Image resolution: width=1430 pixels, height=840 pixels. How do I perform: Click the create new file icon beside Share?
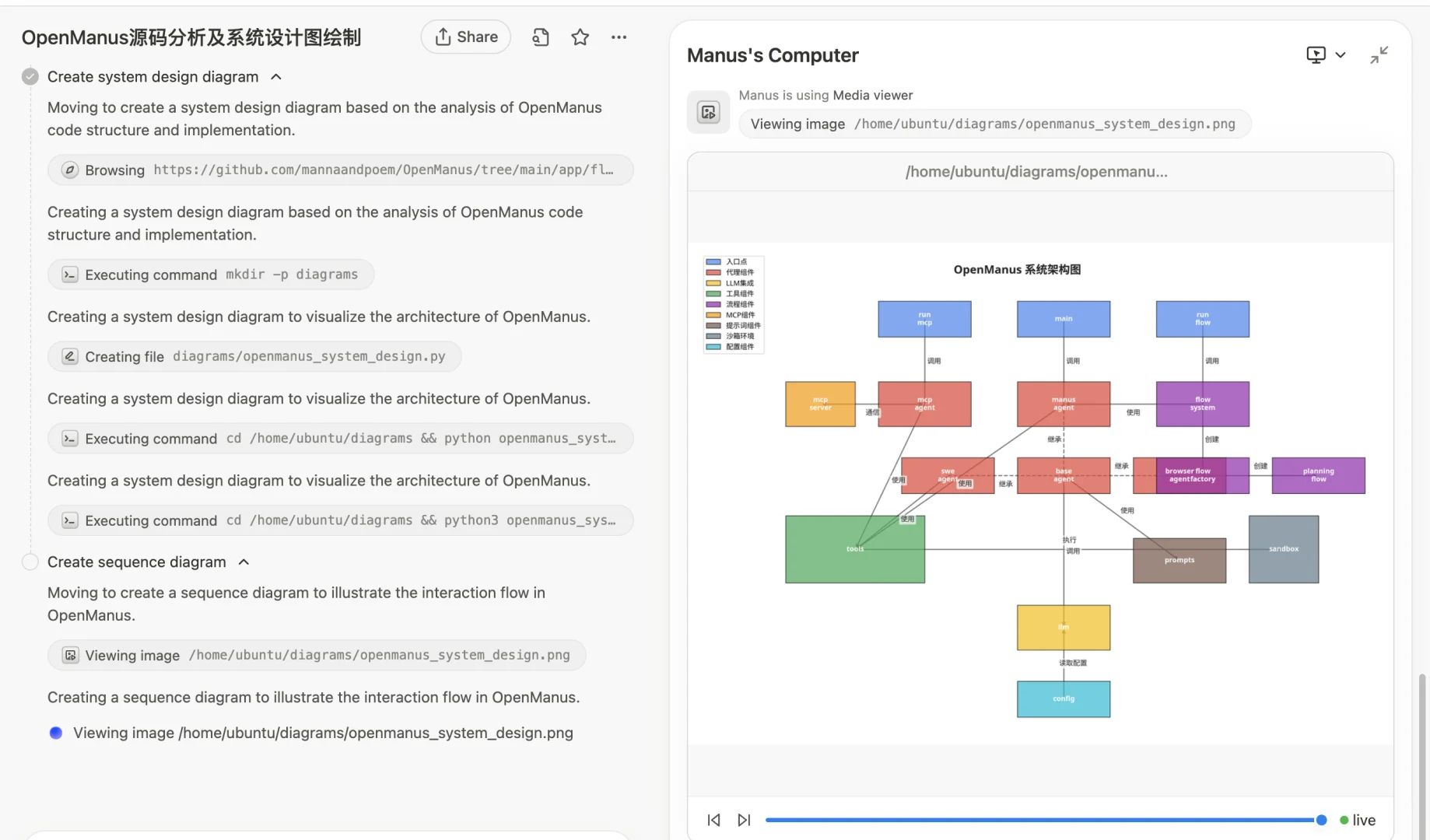pyautogui.click(x=540, y=37)
